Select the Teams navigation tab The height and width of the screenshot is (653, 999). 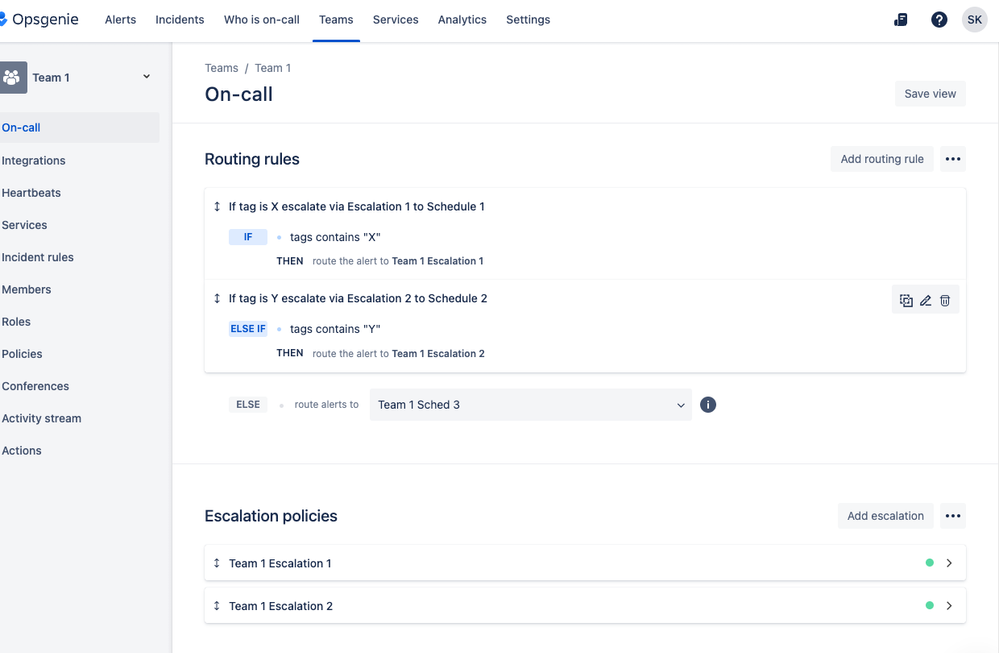pyautogui.click(x=336, y=20)
